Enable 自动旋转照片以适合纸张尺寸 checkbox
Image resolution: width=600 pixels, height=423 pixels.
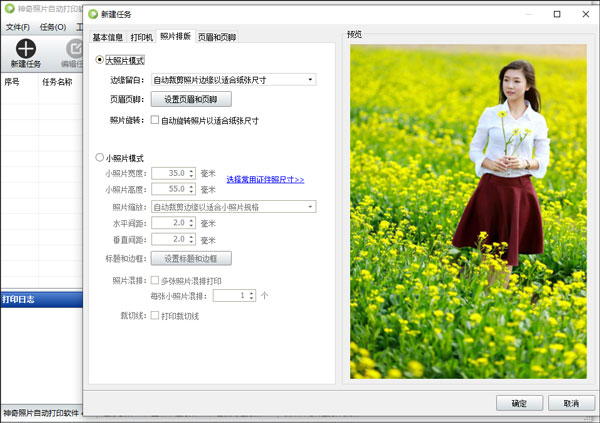coord(155,120)
